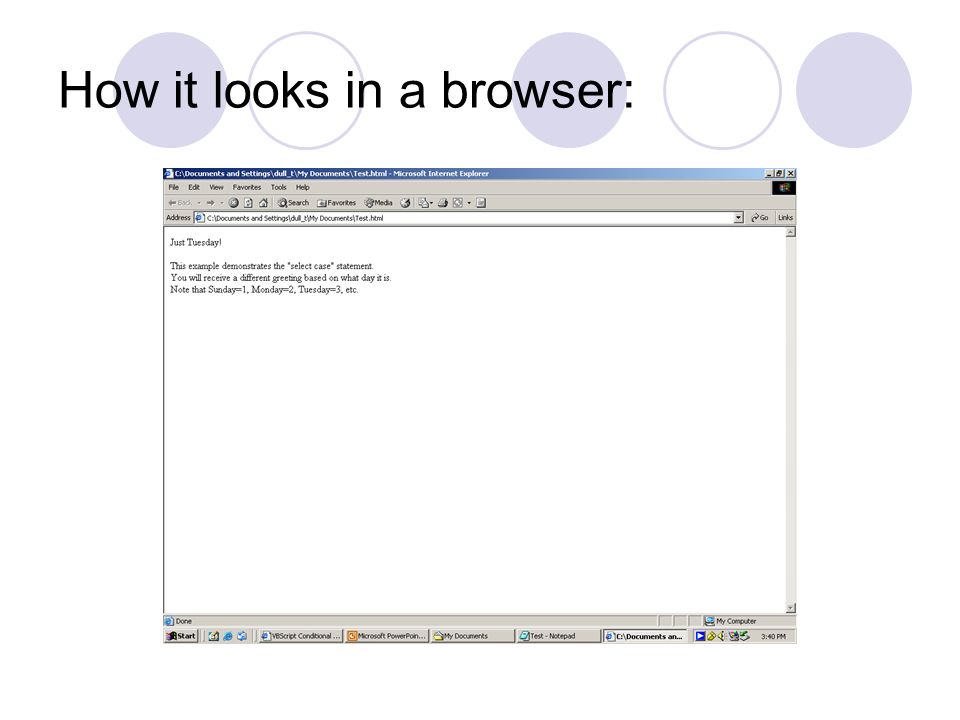Launch Internet Explorer from quick launch

click(x=228, y=636)
